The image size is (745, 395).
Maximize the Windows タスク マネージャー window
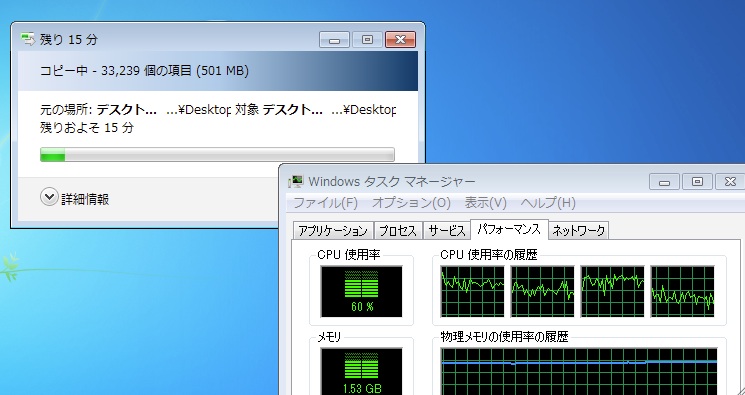(x=697, y=181)
